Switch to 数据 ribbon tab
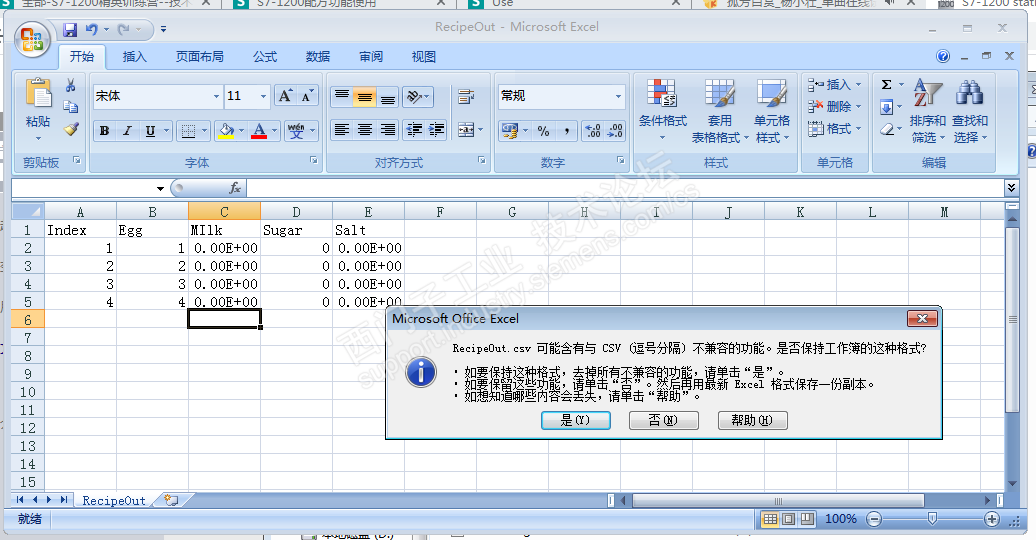1036x540 pixels. pos(318,57)
